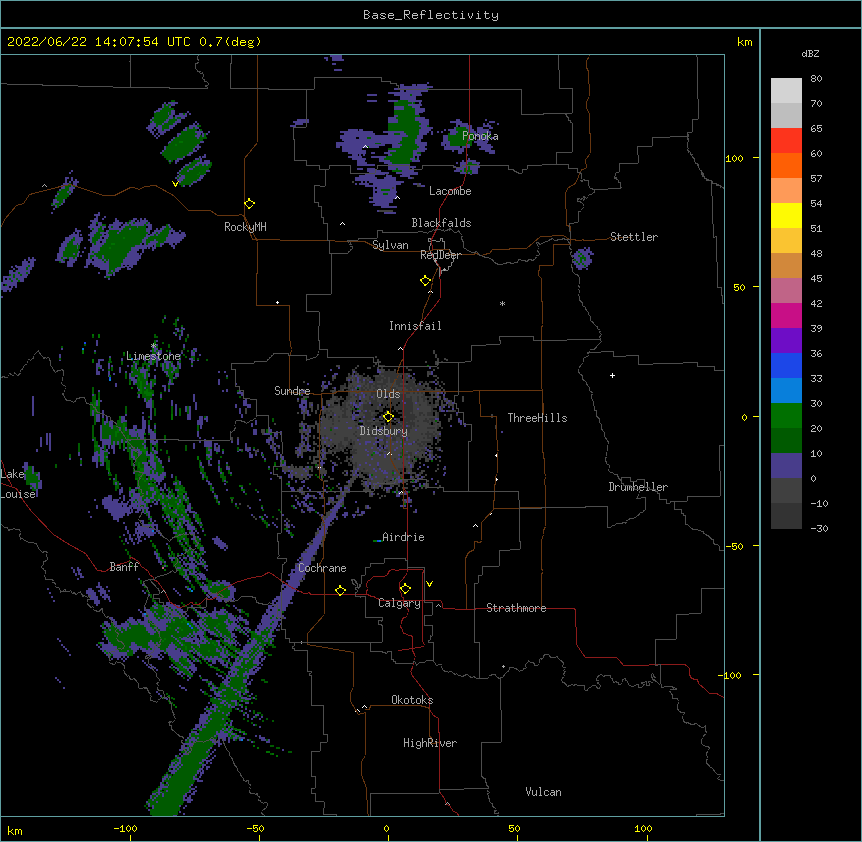
Task: Click the Didsbury town label
Action: [x=384, y=431]
